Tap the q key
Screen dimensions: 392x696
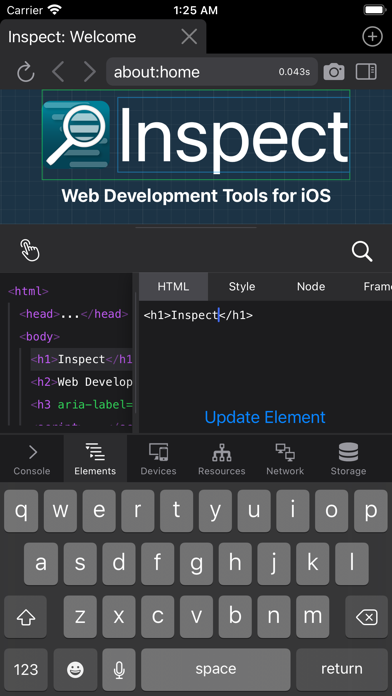point(21,511)
